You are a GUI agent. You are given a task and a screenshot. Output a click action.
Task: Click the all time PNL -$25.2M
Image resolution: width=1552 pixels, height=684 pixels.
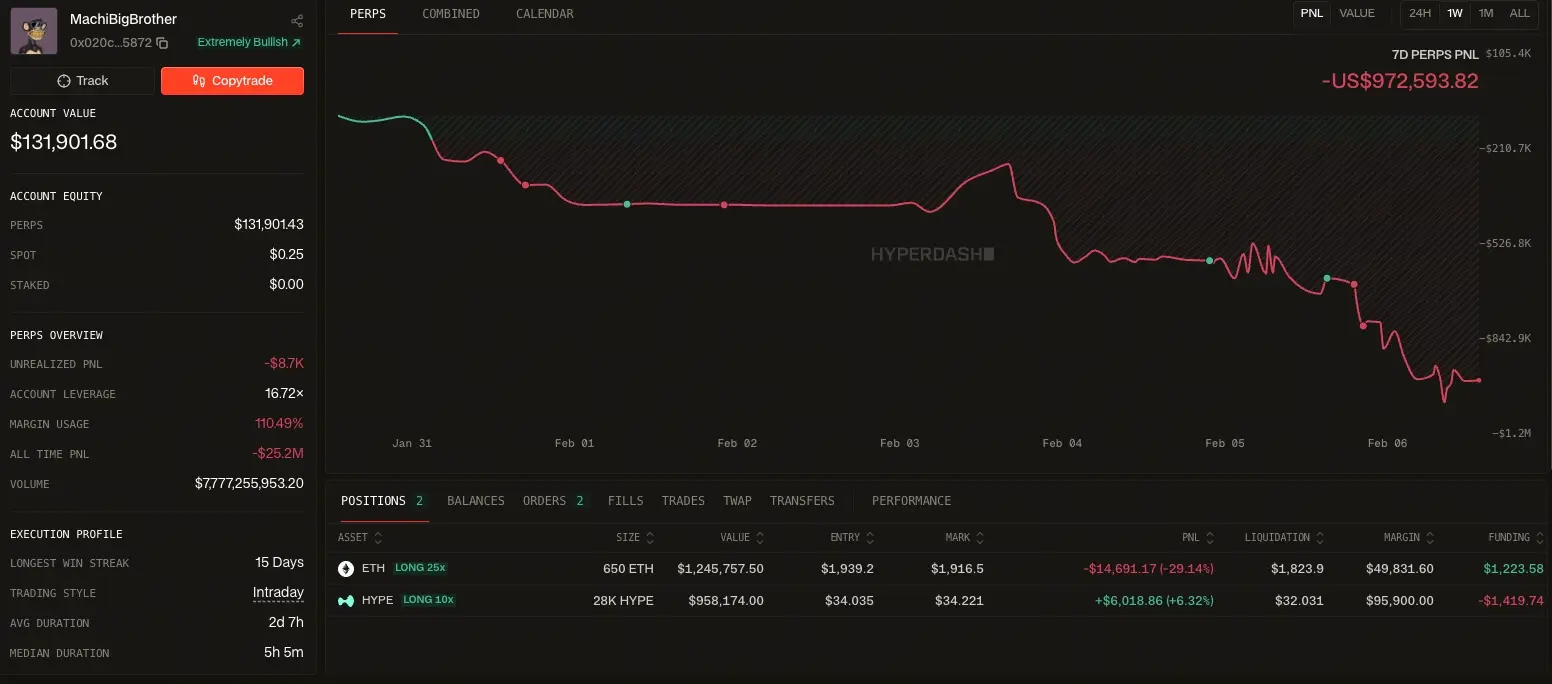(x=278, y=454)
